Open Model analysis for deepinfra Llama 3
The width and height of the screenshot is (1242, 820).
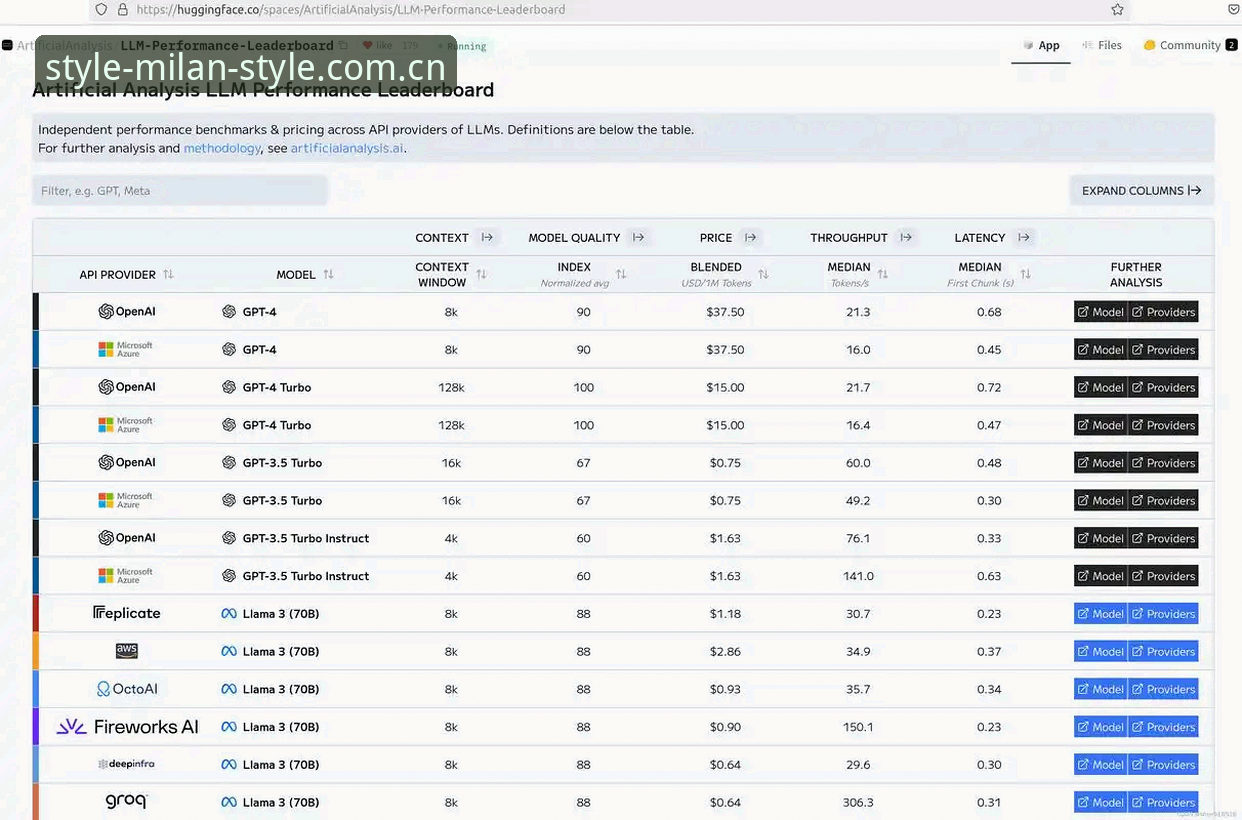1101,765
